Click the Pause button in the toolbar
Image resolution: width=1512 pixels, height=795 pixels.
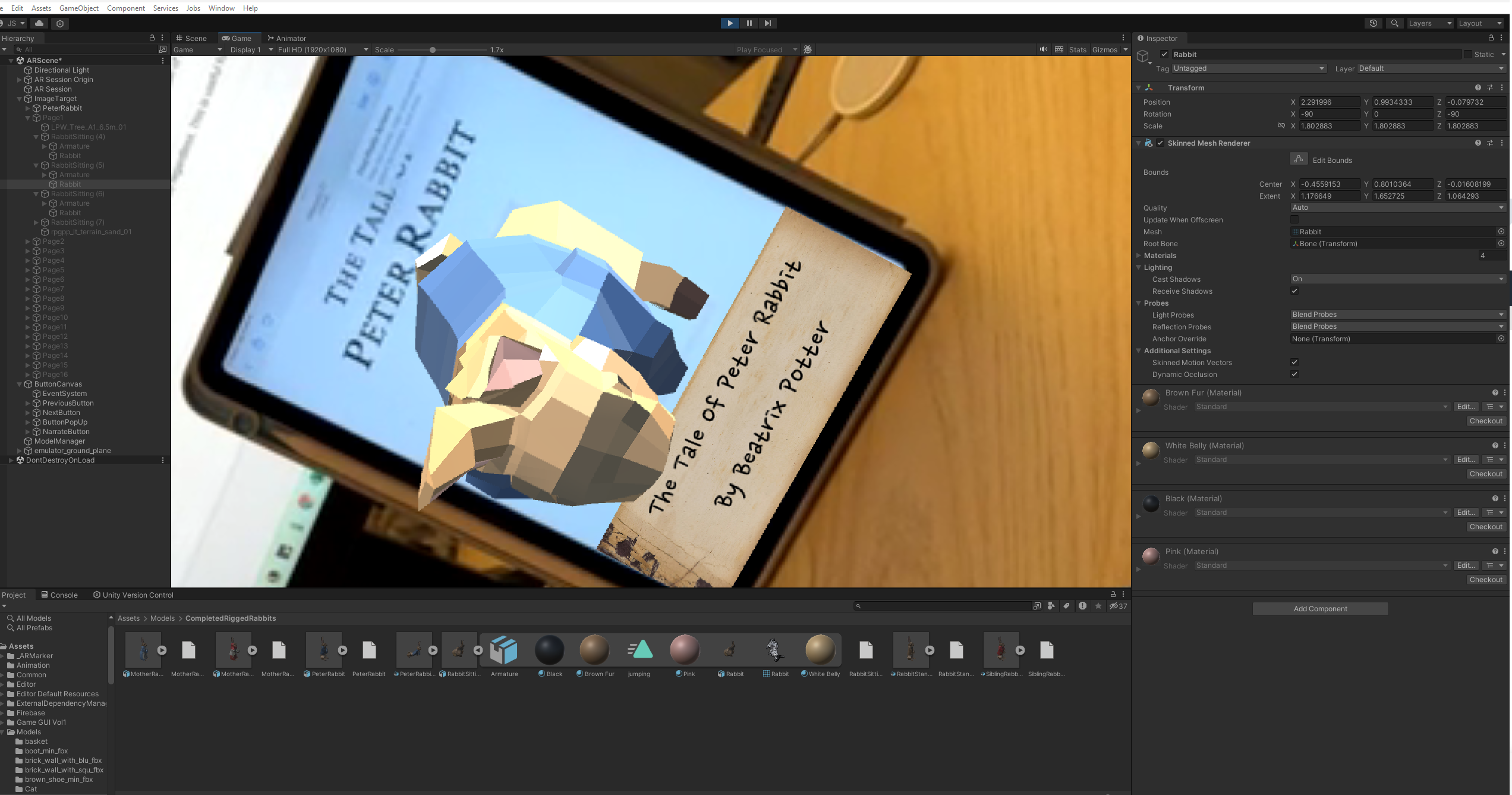point(749,23)
